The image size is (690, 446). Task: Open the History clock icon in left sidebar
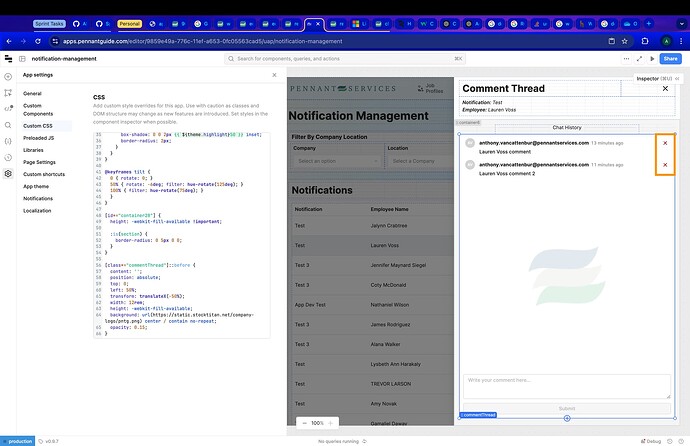pyautogui.click(x=8, y=157)
